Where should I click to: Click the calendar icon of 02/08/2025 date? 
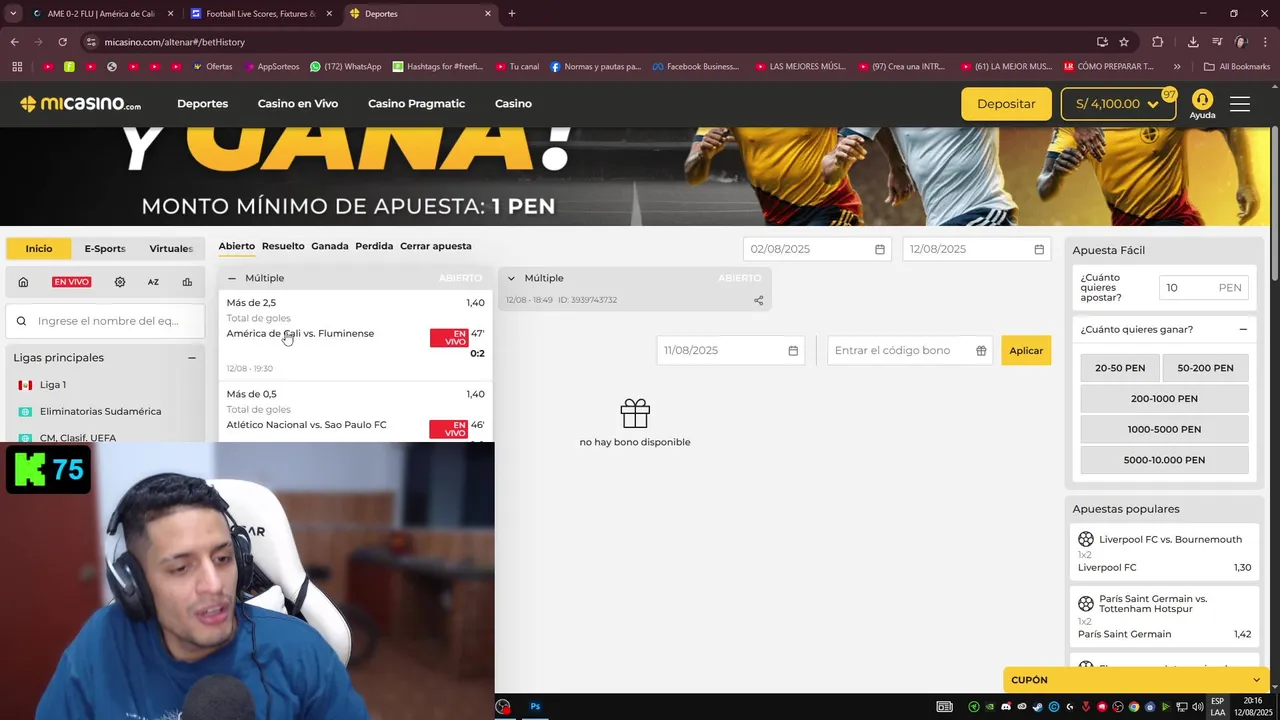pyautogui.click(x=880, y=249)
